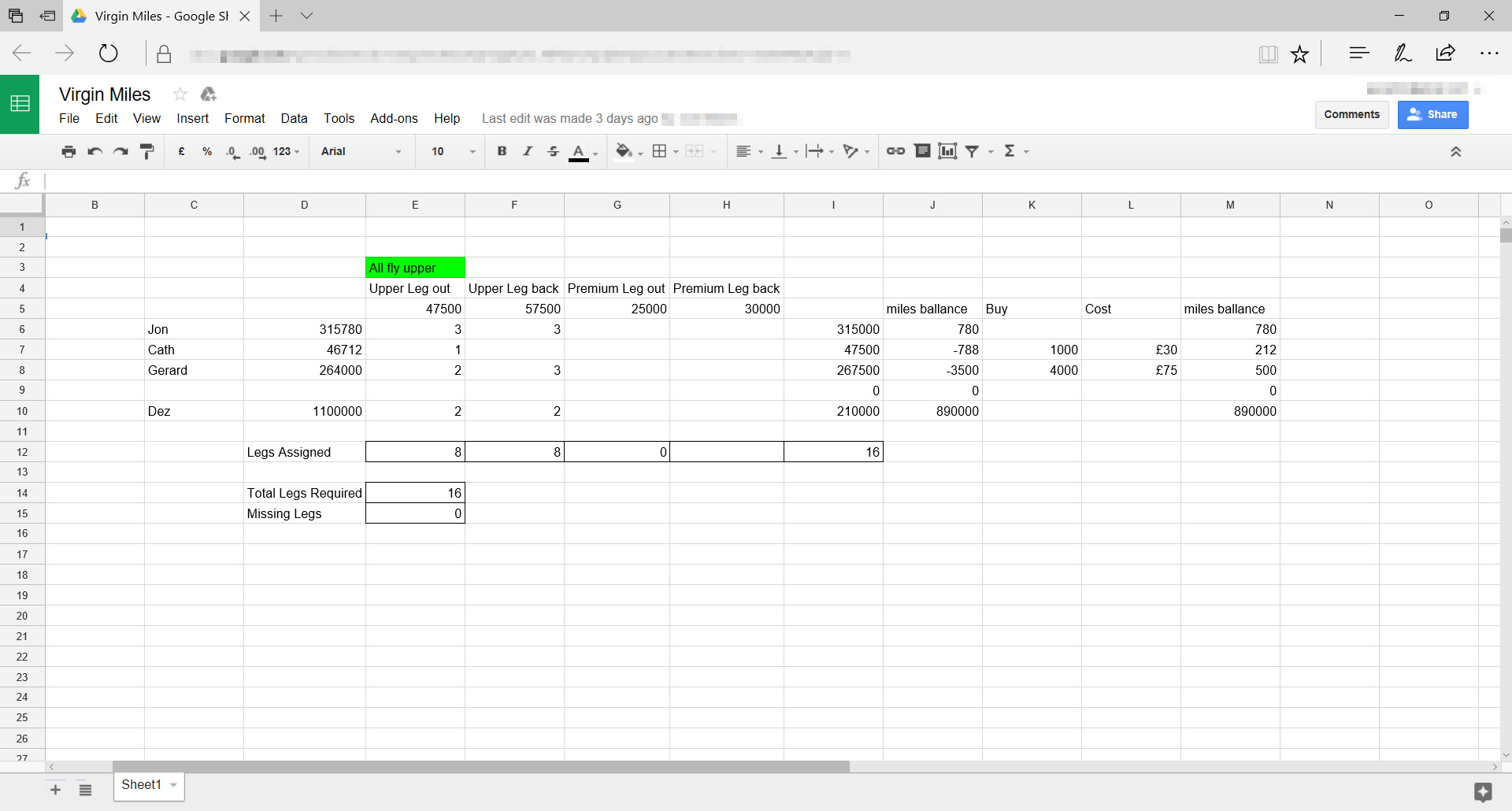Format as percent icon
1512x811 pixels.
[x=207, y=151]
